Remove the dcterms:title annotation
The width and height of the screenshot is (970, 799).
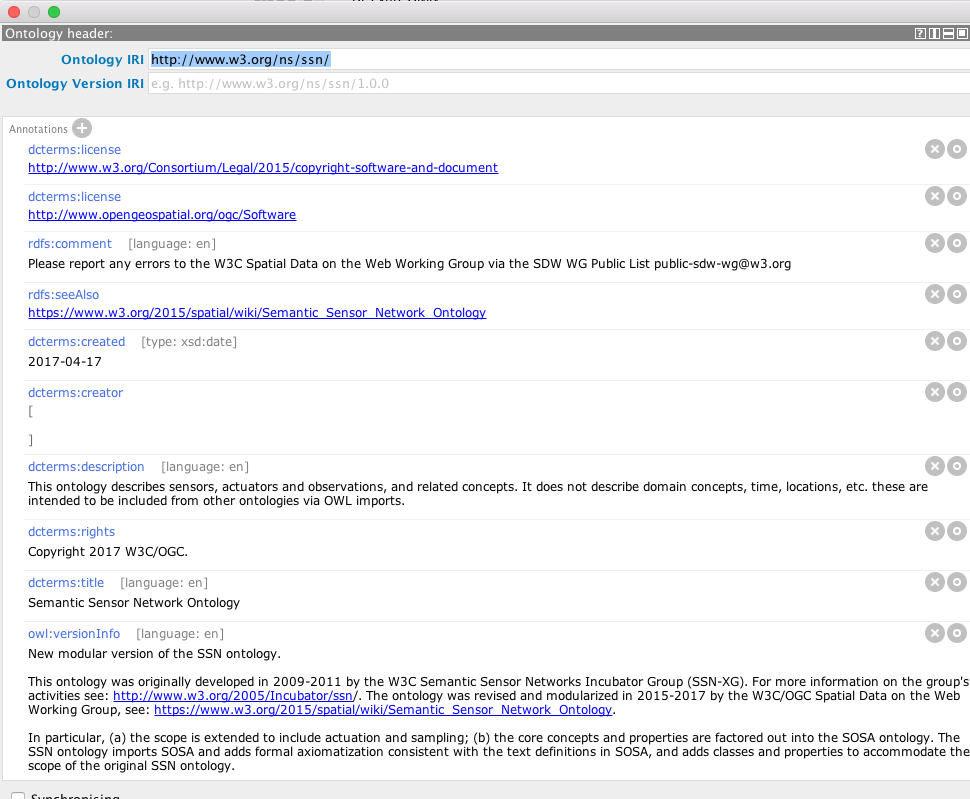[935, 582]
